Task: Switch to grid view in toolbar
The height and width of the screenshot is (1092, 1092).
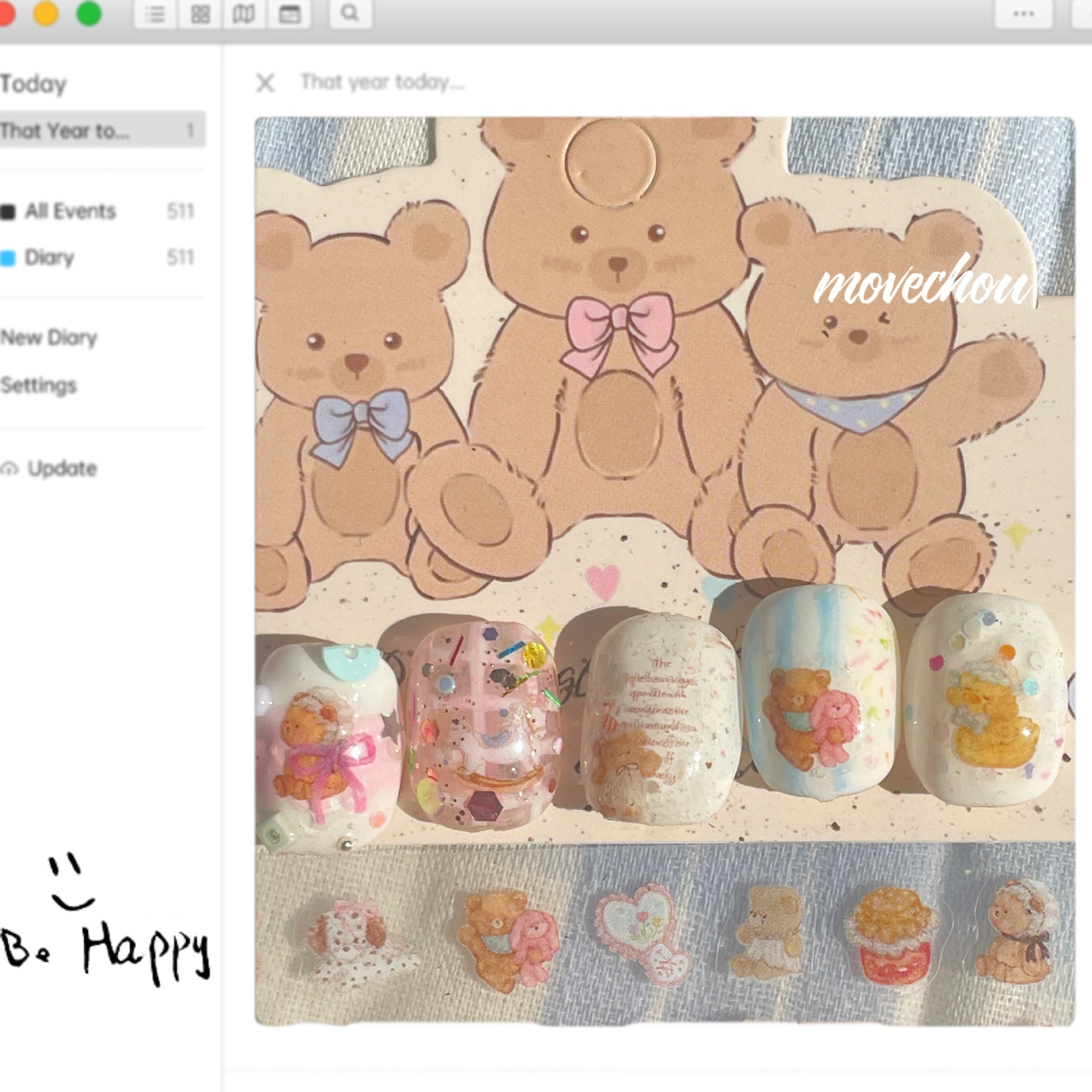Action: tap(200, 14)
